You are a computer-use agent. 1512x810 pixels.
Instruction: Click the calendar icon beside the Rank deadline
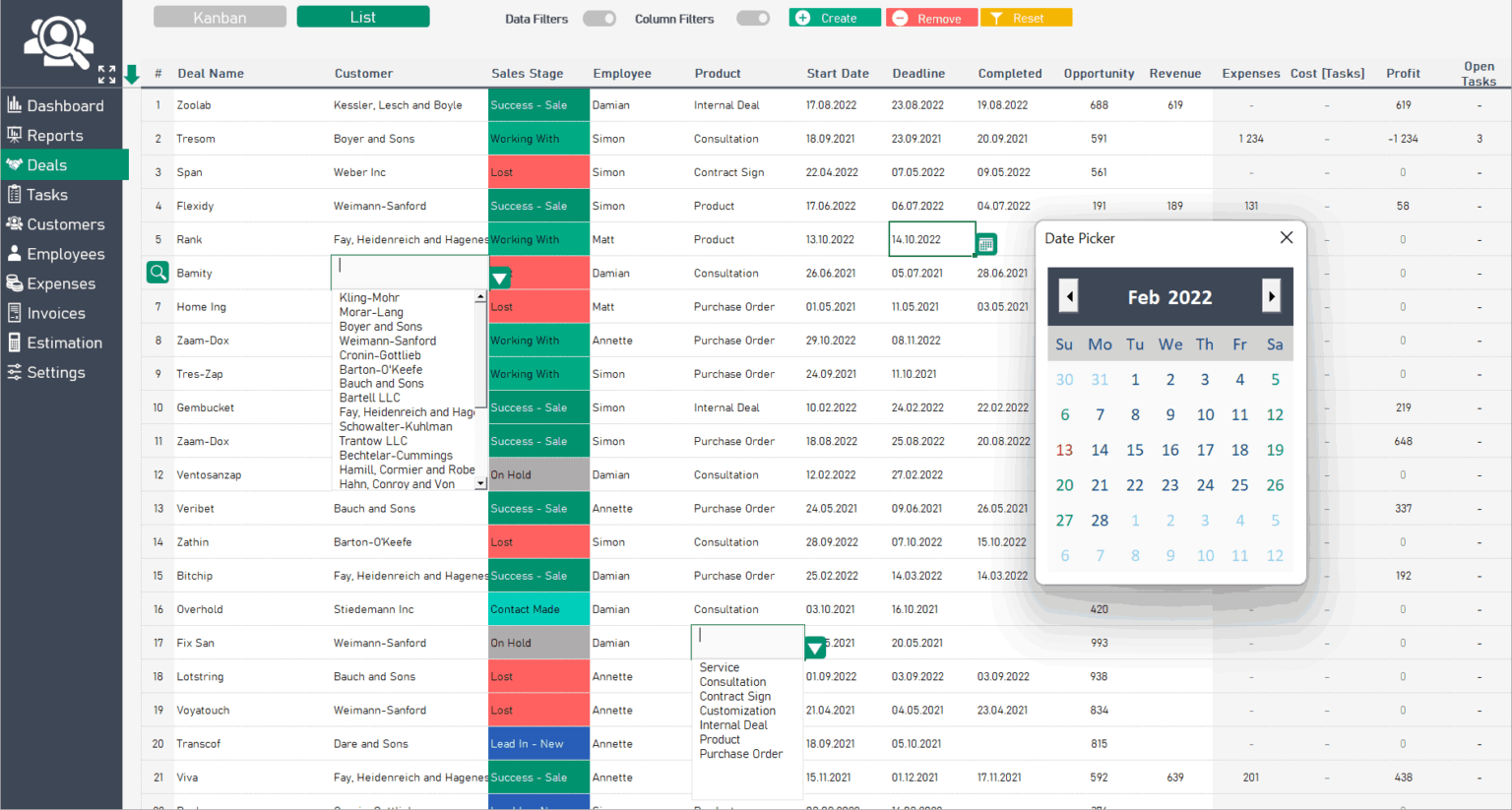click(x=985, y=243)
